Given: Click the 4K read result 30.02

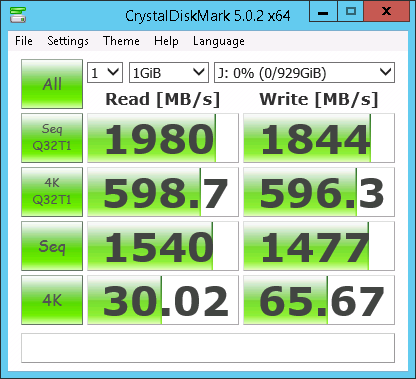Looking at the screenshot, I should (x=163, y=300).
